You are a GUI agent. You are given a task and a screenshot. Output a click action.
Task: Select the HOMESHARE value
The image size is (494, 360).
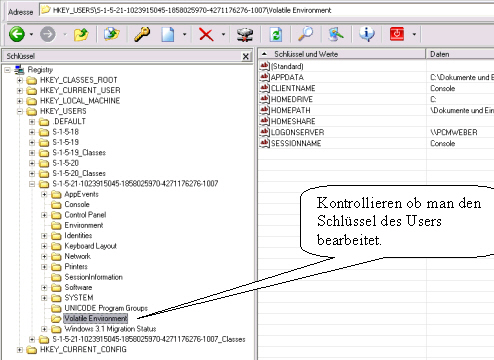point(293,121)
